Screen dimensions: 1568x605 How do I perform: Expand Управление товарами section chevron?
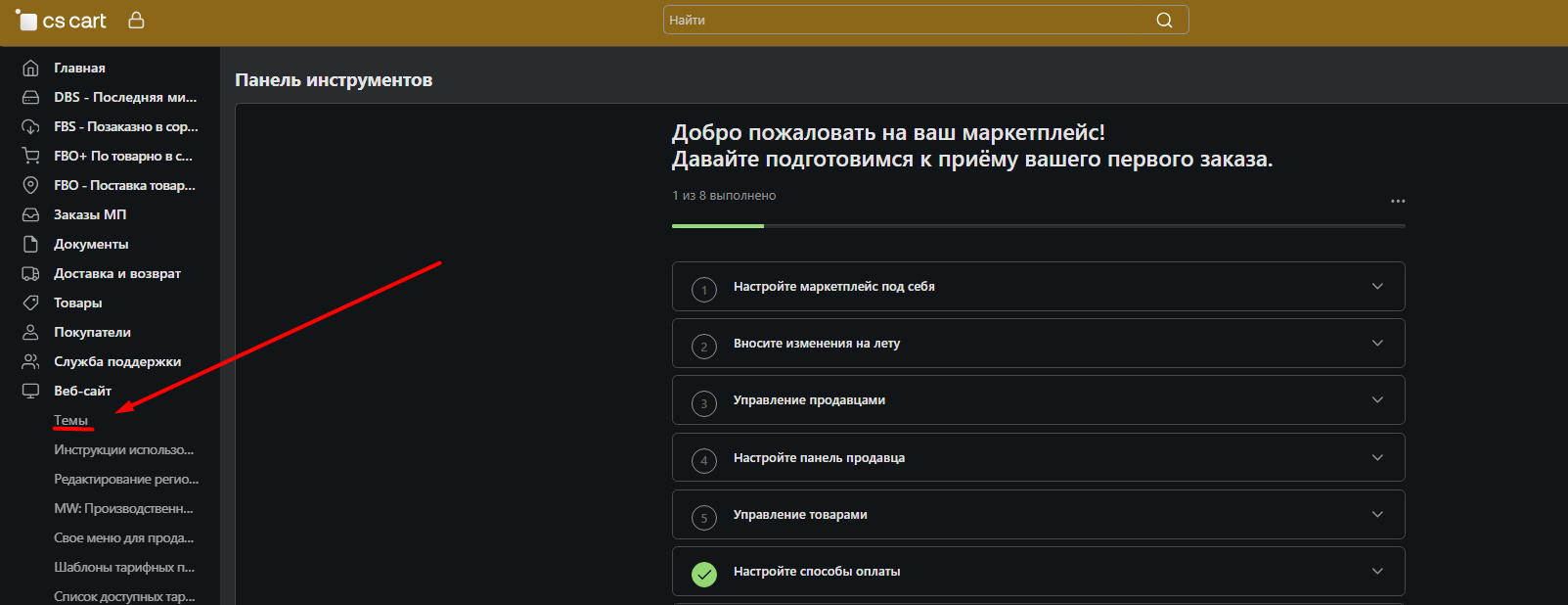1377,514
